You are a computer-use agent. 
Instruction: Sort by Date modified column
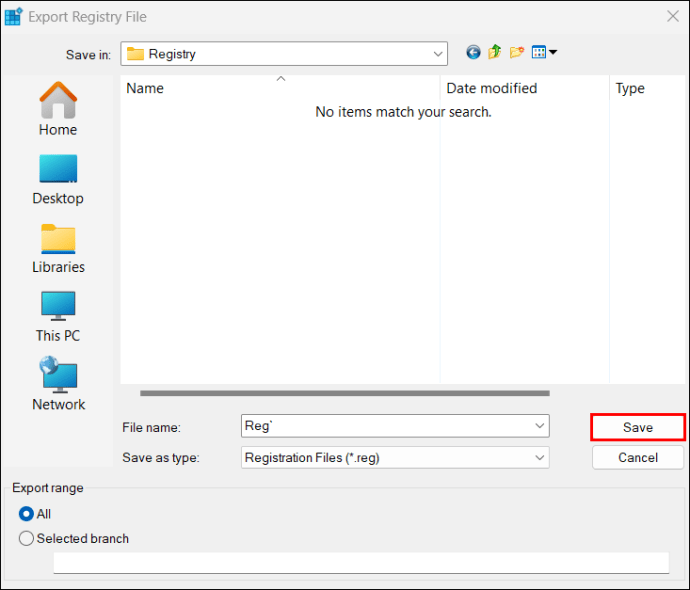pos(524,88)
